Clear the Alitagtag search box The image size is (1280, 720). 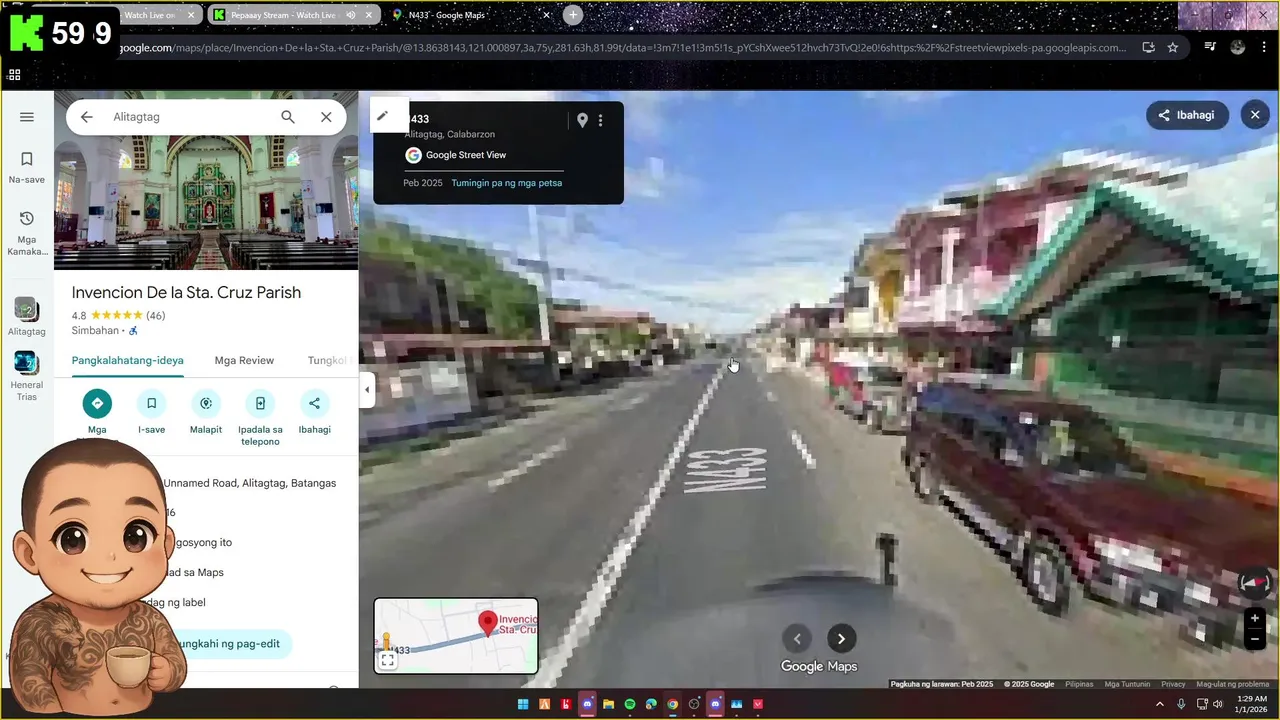pyautogui.click(x=326, y=117)
